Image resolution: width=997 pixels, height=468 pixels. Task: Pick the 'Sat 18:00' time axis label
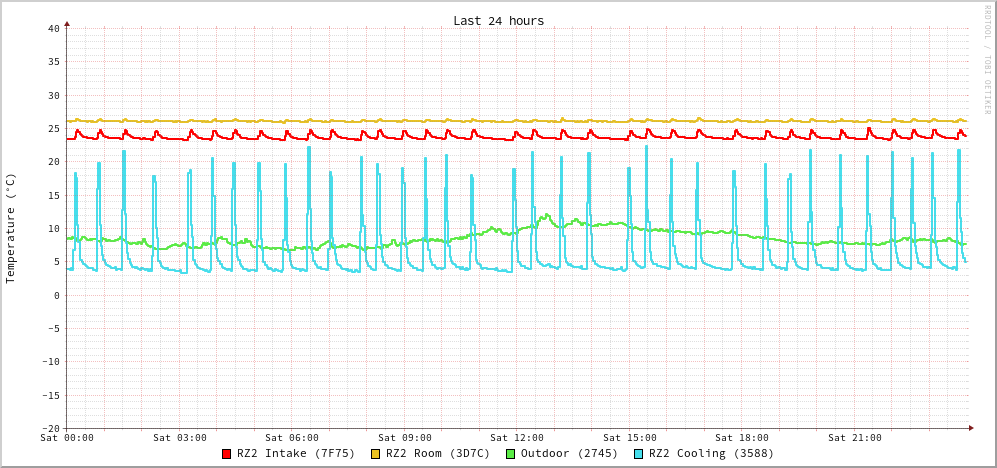tap(742, 438)
